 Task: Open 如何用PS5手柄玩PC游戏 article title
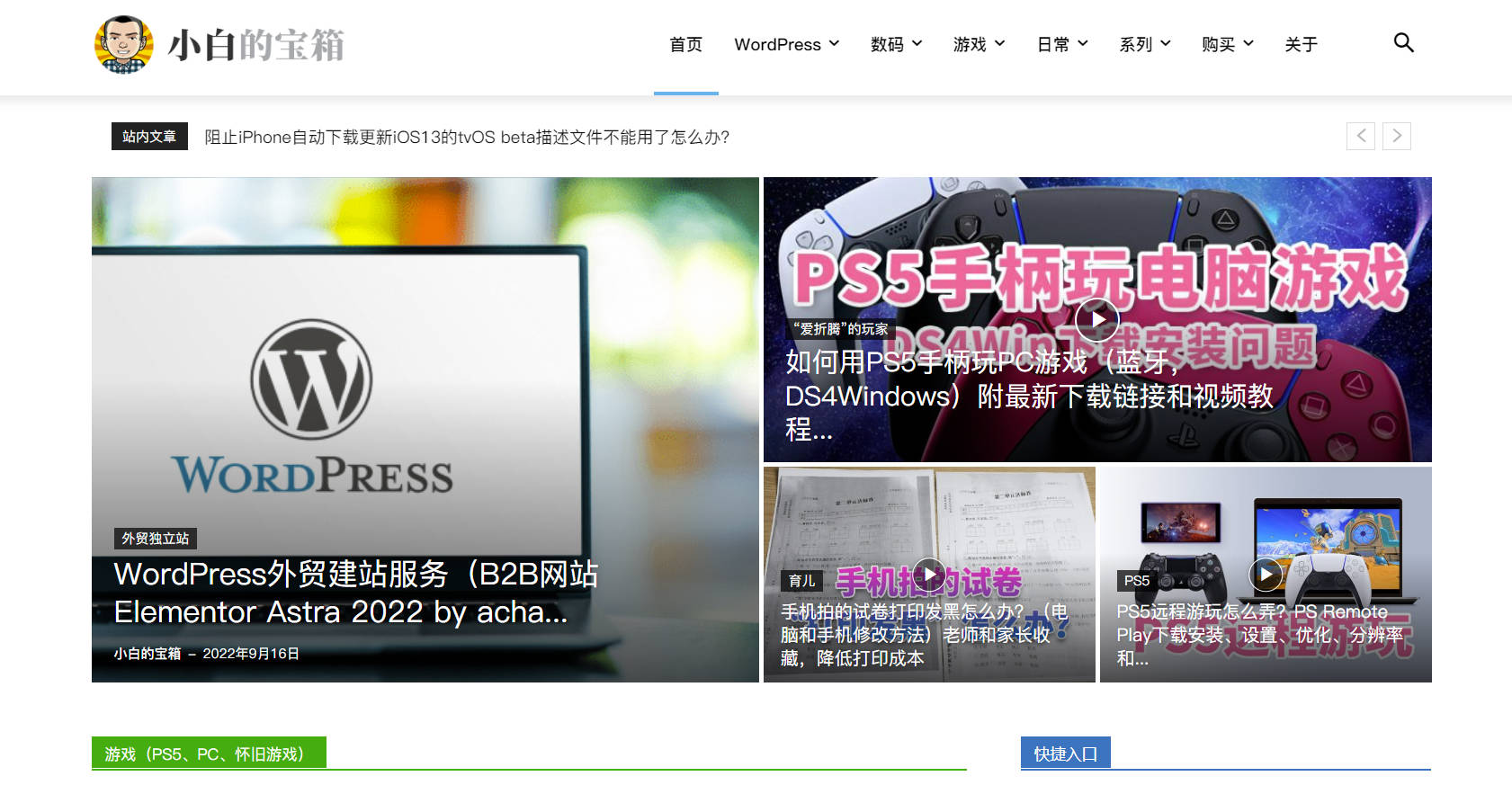(1029, 396)
